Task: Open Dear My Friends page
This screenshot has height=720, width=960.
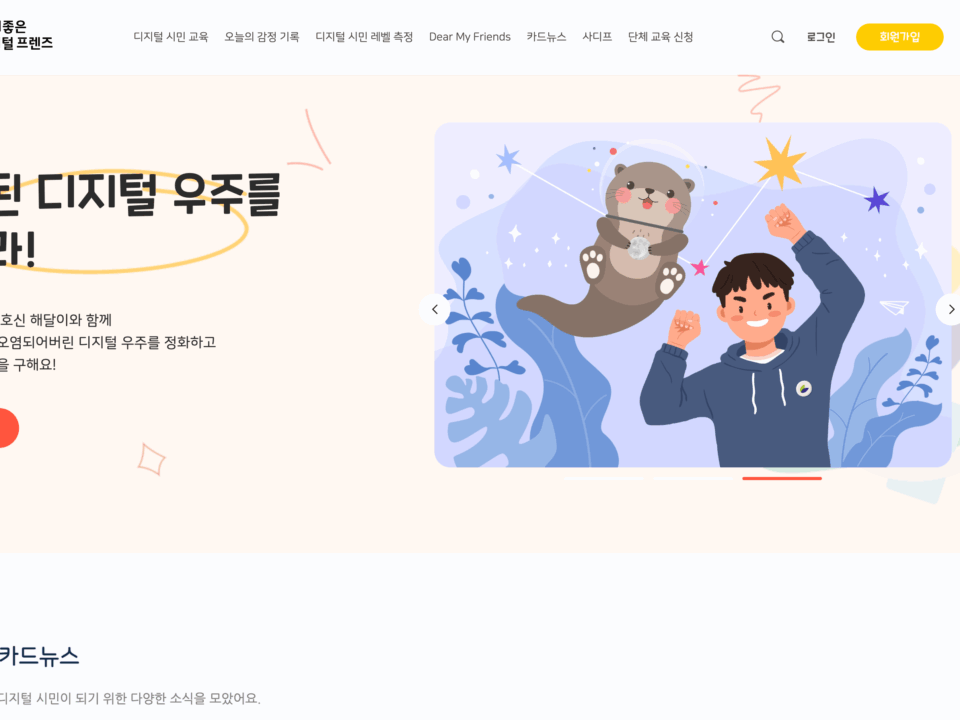Action: click(x=470, y=37)
